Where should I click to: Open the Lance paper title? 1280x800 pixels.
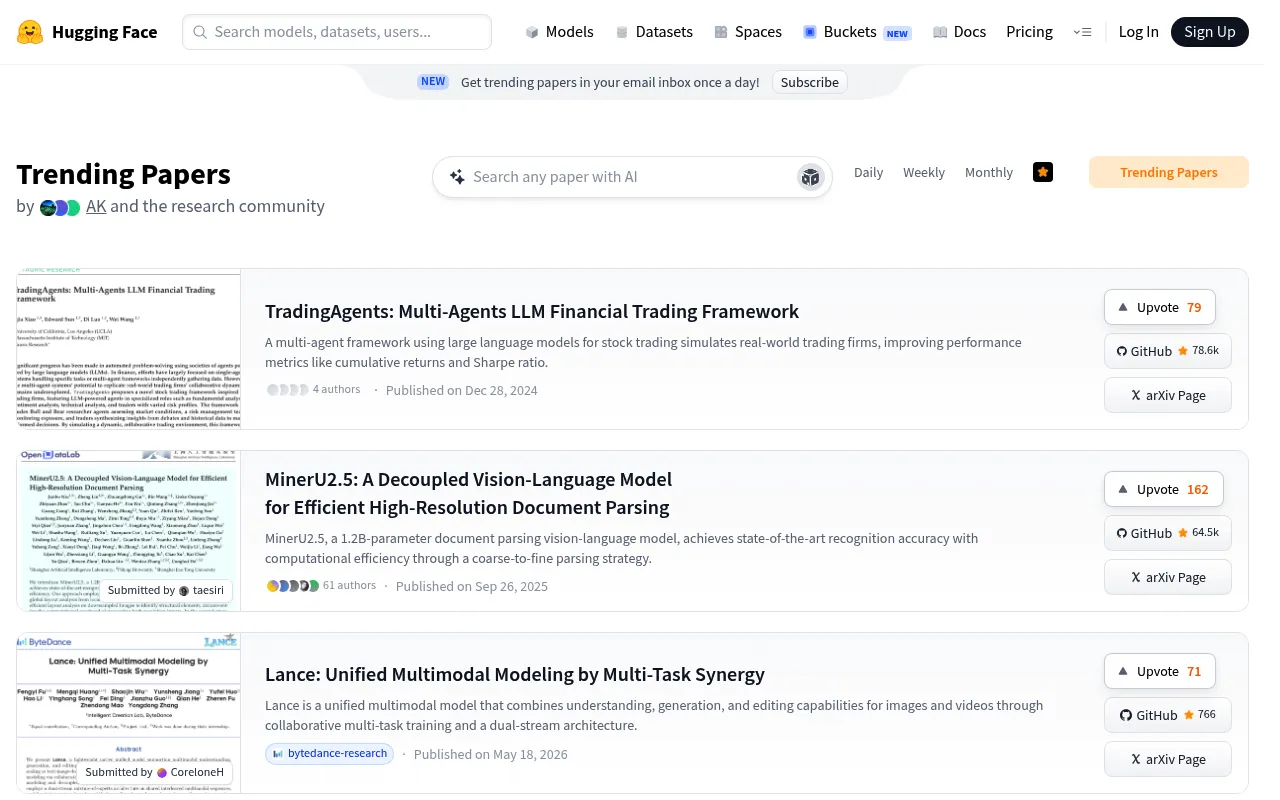pos(515,674)
